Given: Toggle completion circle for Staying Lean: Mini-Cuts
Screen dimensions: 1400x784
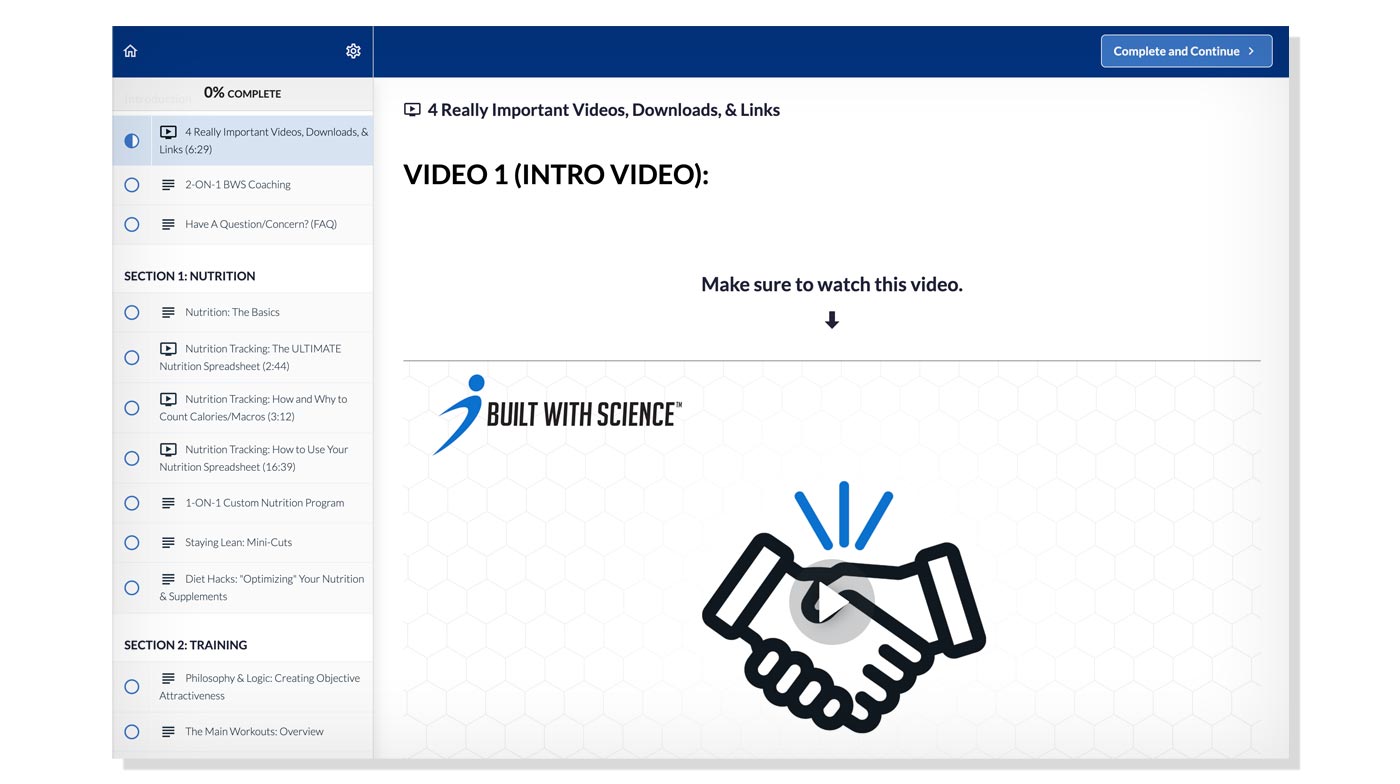Looking at the screenshot, I should pos(132,543).
